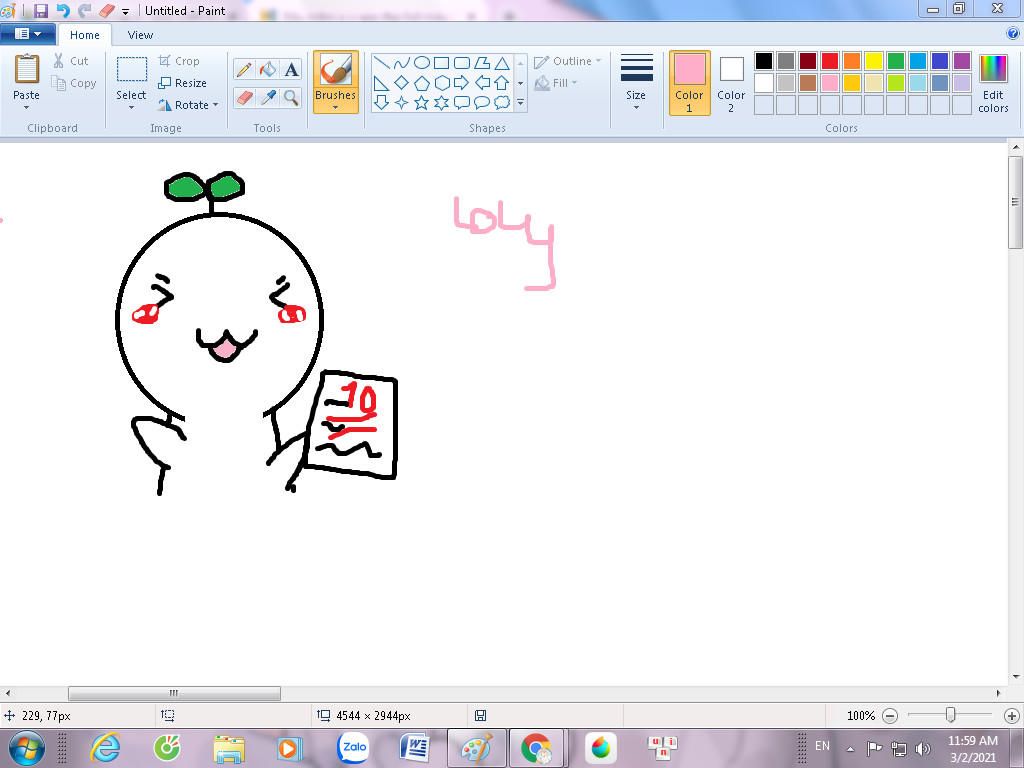Click the horizontal scrollbar thumb
The image size is (1024, 768).
pos(174,693)
